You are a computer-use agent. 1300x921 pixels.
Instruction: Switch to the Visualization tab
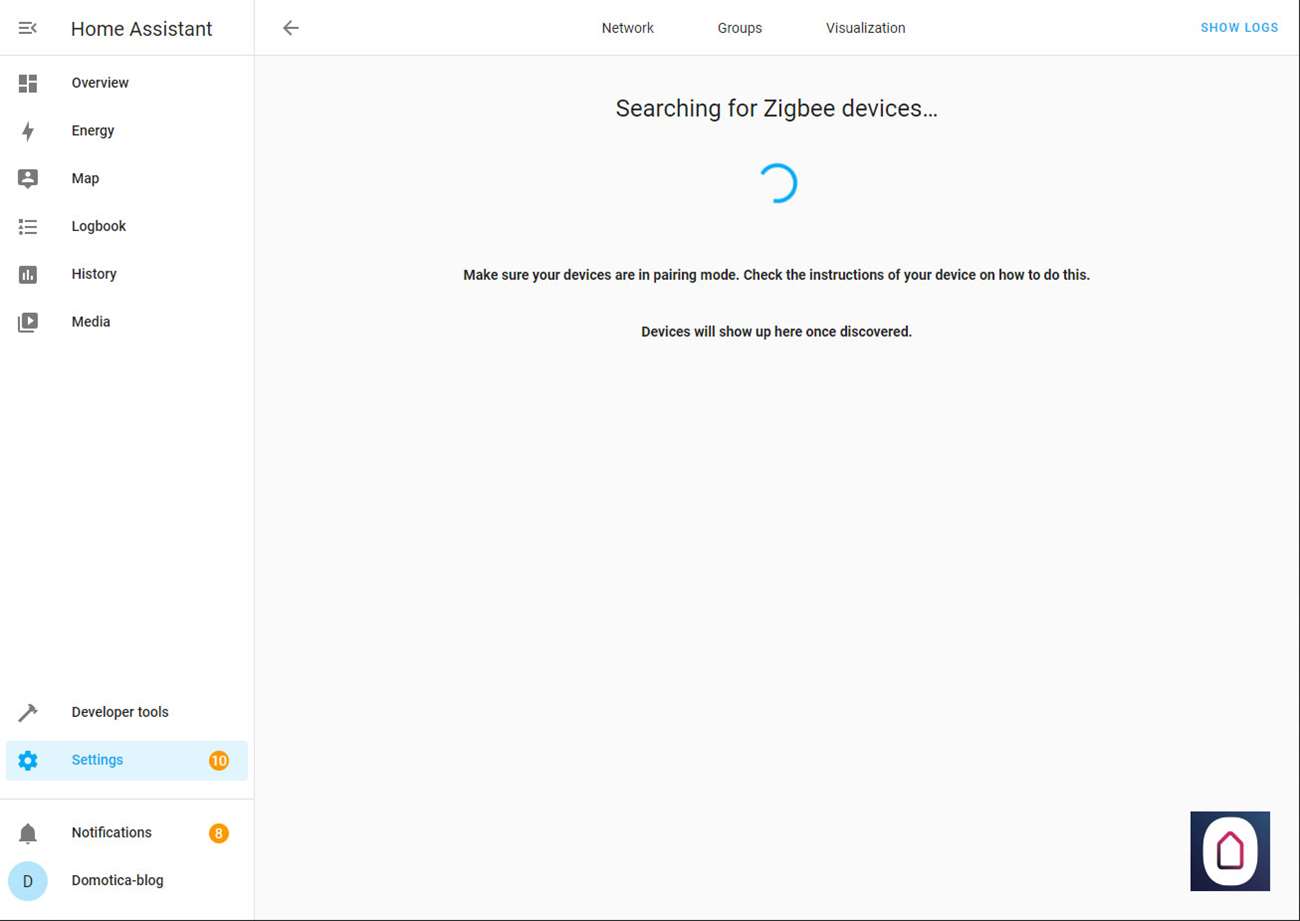click(x=866, y=28)
